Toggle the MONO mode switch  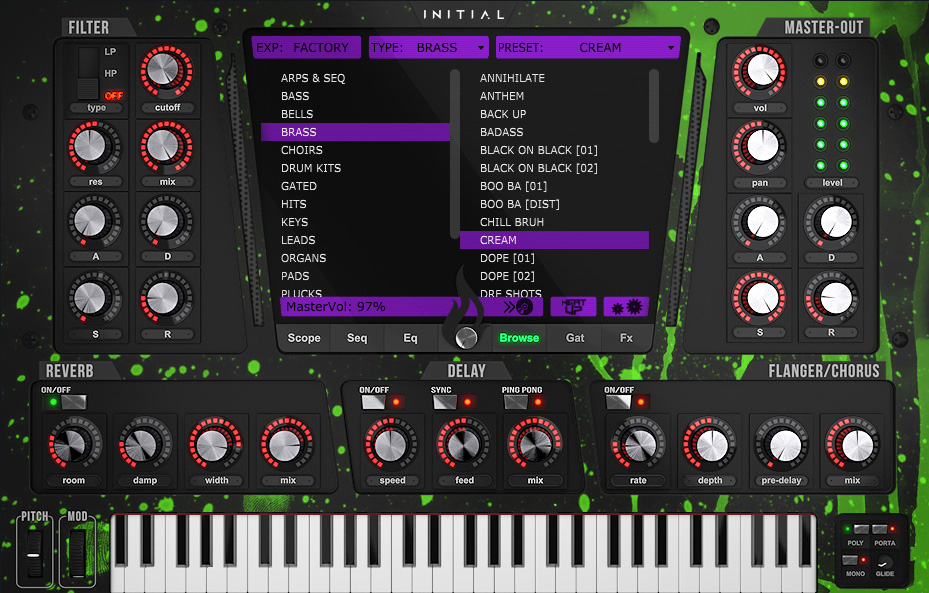coord(850,560)
